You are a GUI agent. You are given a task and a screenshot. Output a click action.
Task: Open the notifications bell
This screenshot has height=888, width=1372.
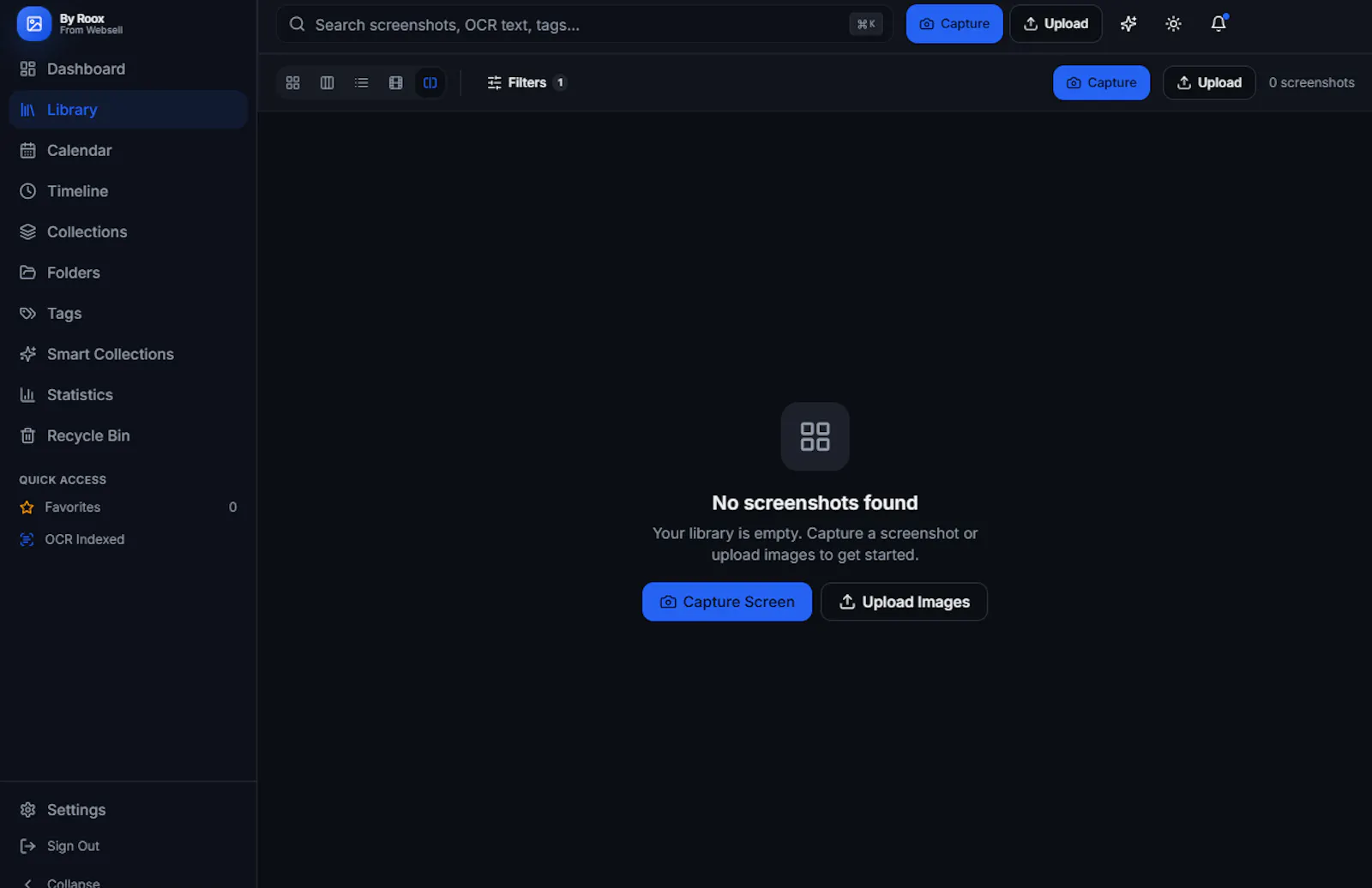(1219, 24)
